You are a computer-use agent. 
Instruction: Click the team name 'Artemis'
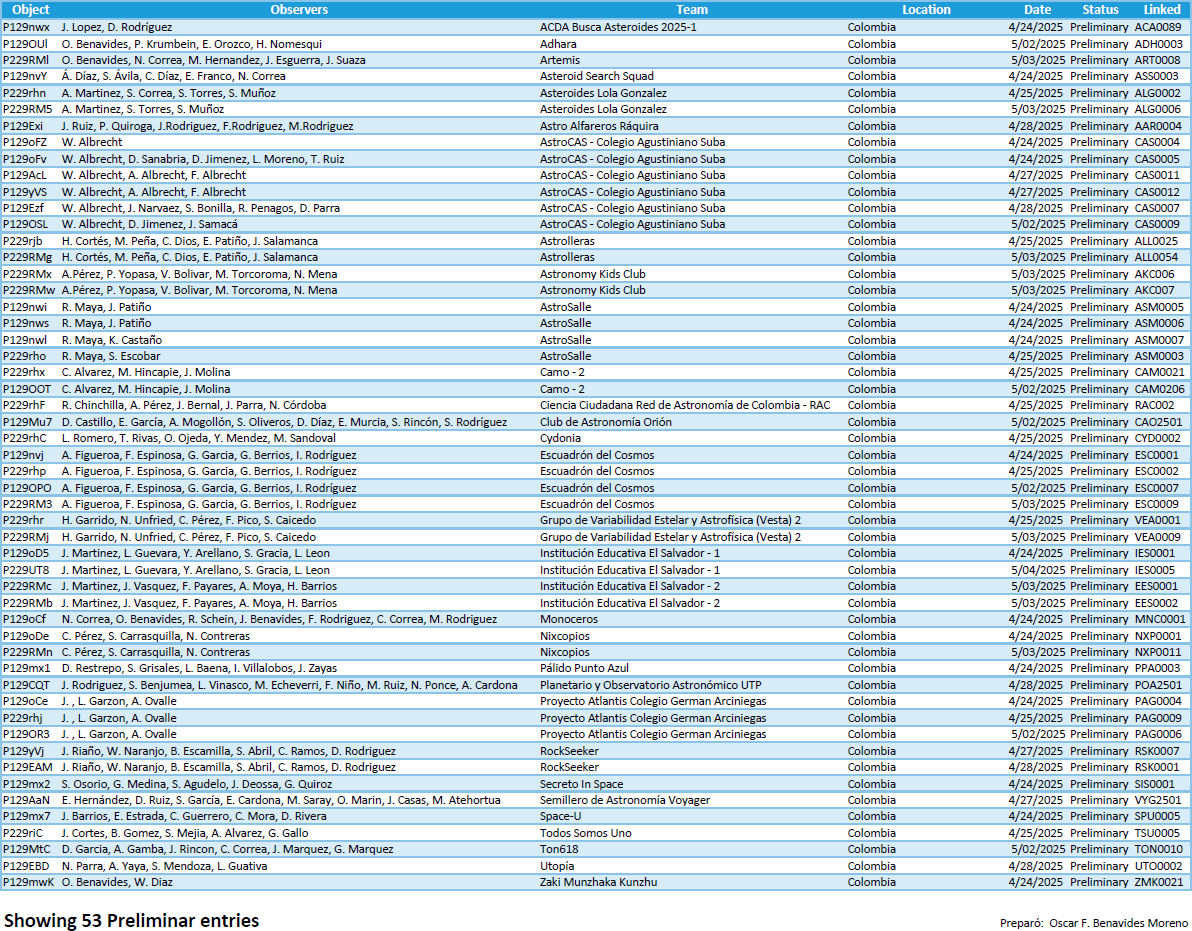click(560, 60)
